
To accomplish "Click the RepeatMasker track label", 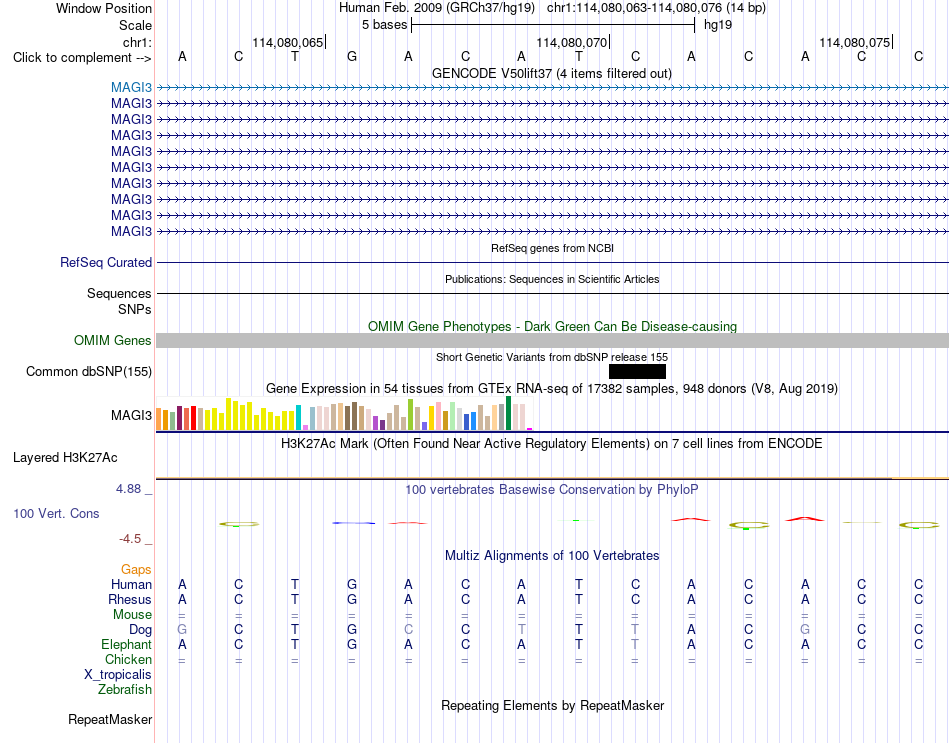I will [110, 719].
